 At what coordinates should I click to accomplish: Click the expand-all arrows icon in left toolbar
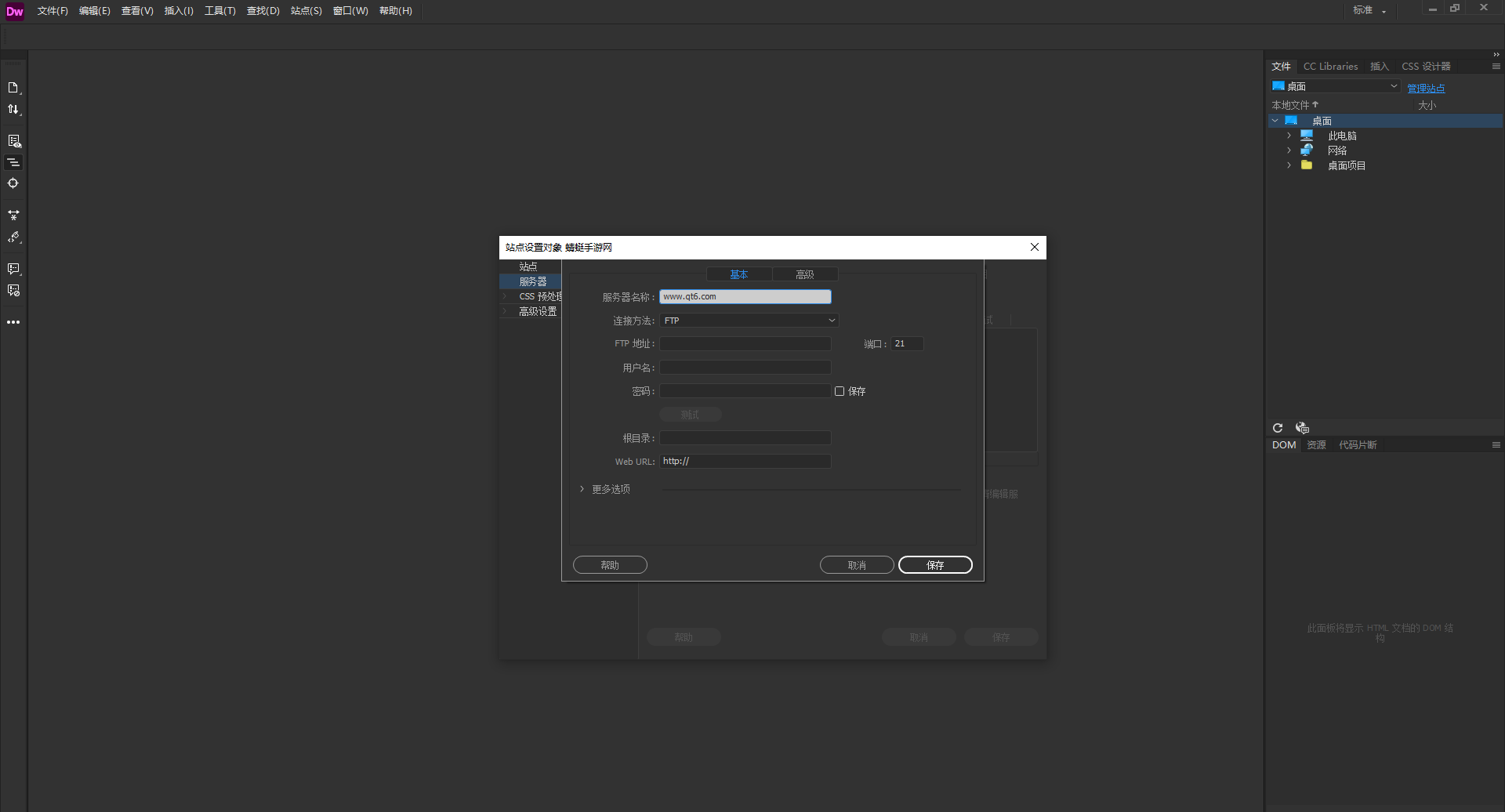pyautogui.click(x=13, y=215)
